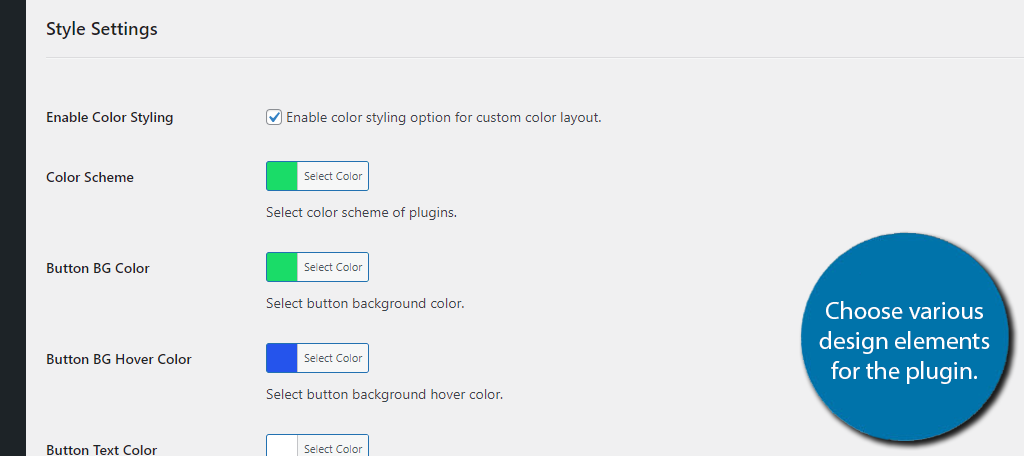Image resolution: width=1024 pixels, height=456 pixels.
Task: Click the Style Settings section heading
Action: 102,29
